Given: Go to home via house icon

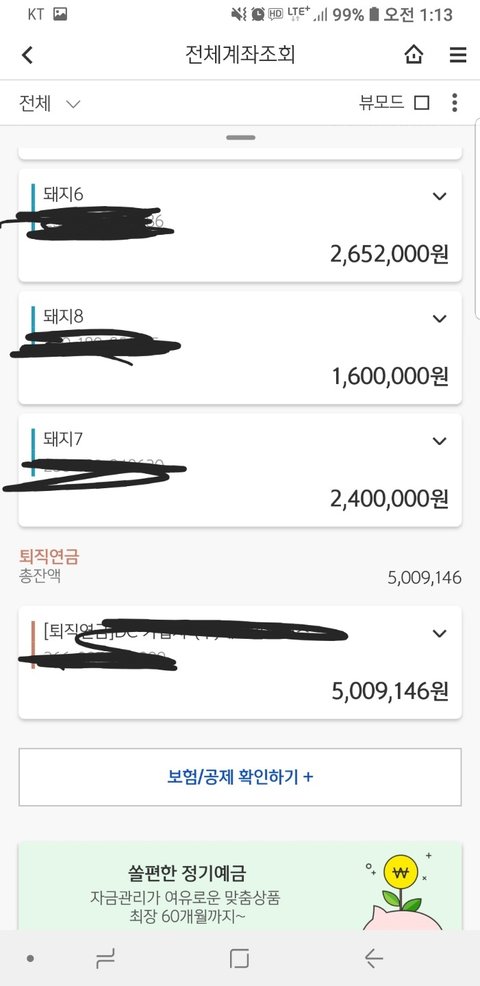Looking at the screenshot, I should [x=413, y=55].
